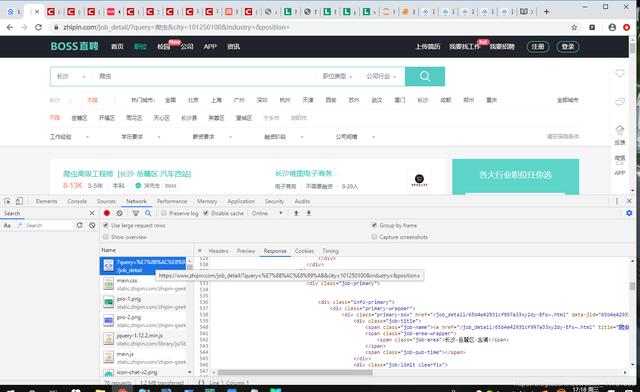
Task: Click the teal magnifier search button
Action: pyautogui.click(x=425, y=76)
